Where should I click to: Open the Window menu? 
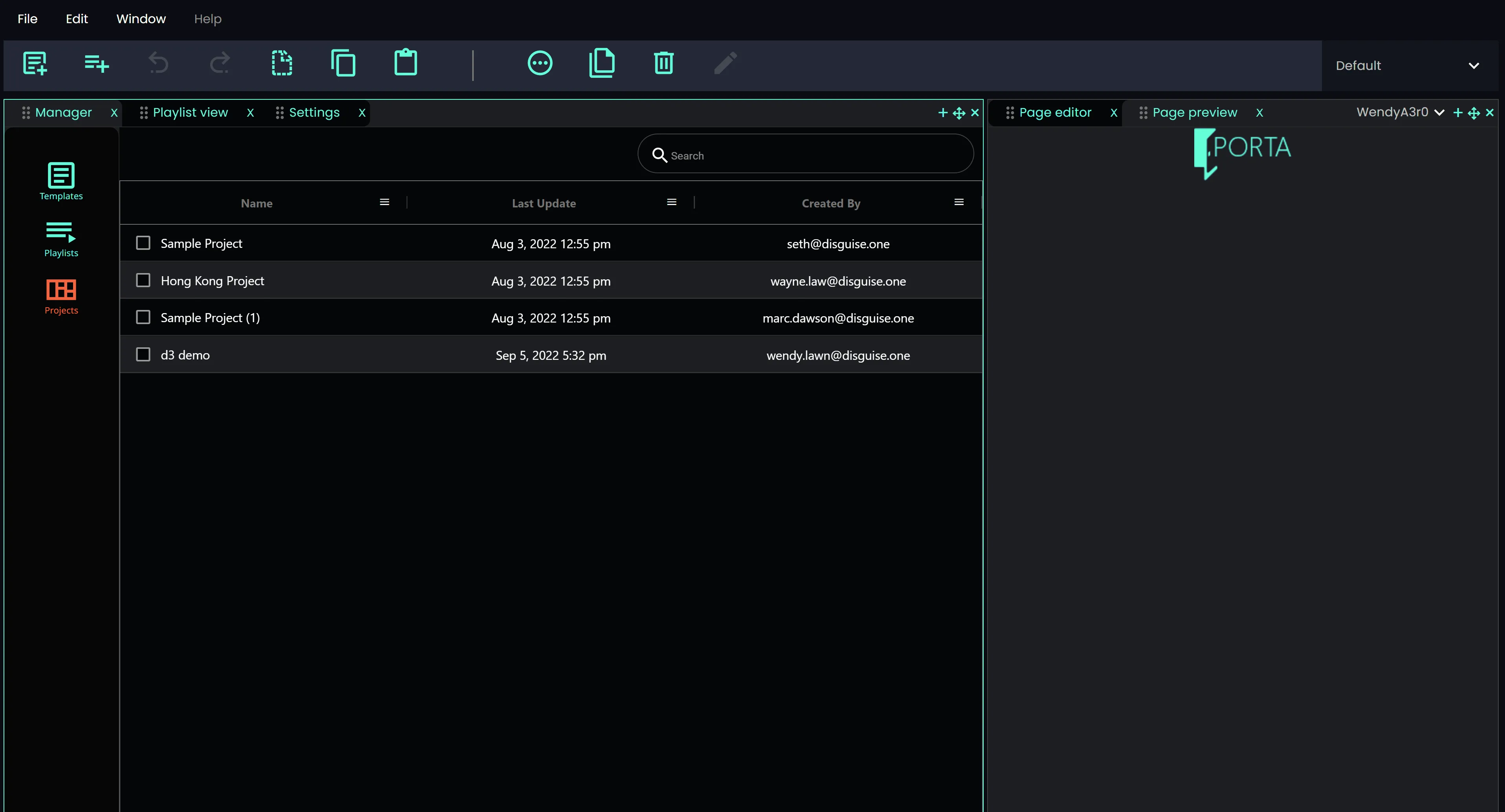point(140,19)
